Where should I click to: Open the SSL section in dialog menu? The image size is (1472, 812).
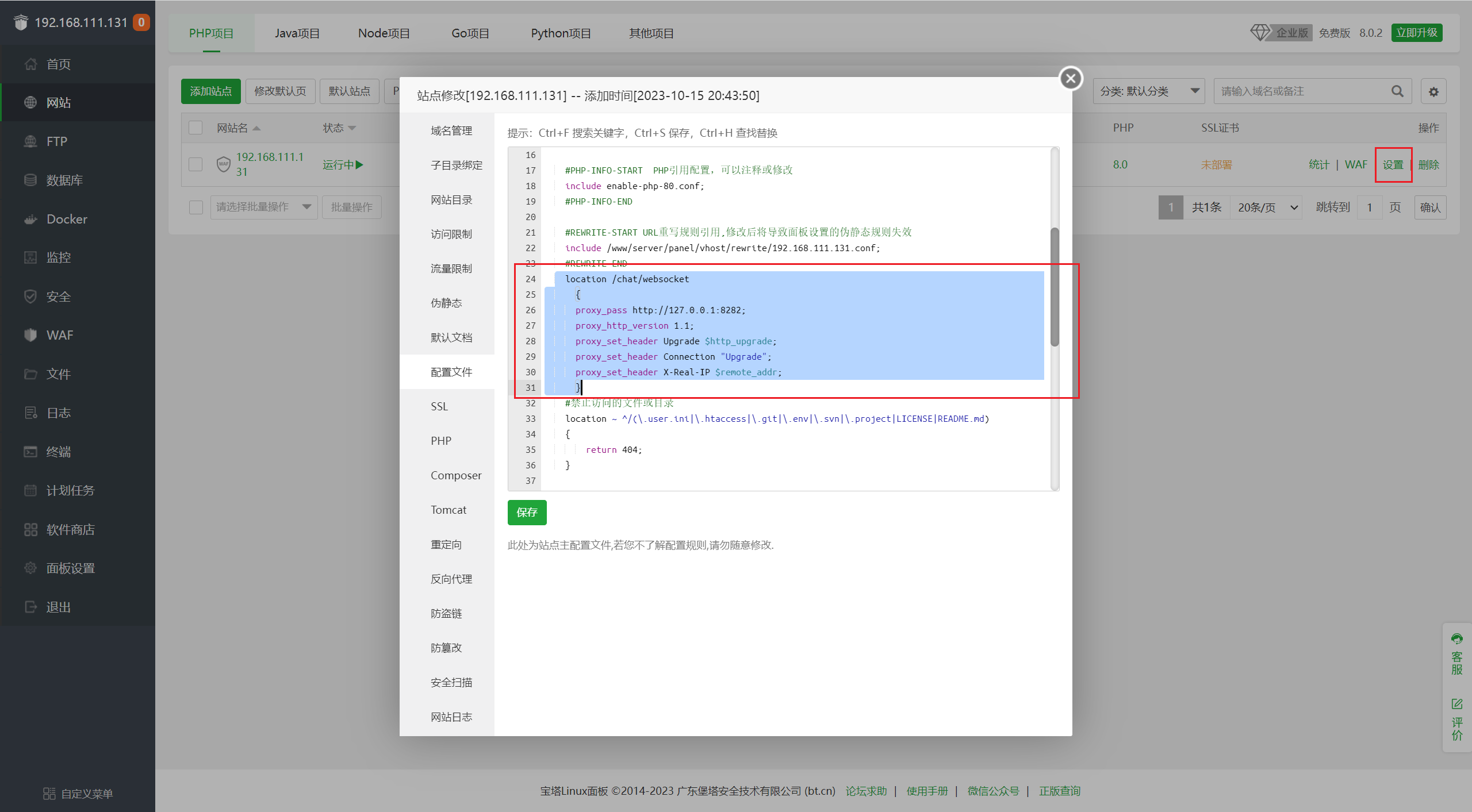439,406
